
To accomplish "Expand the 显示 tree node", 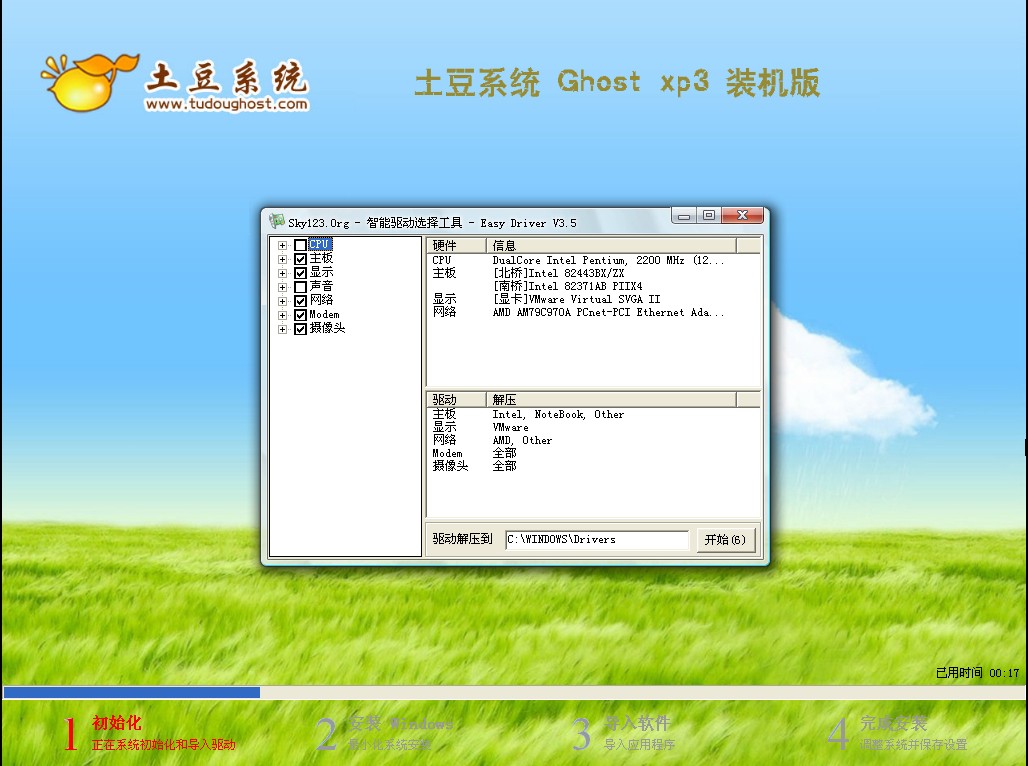I will [x=282, y=273].
